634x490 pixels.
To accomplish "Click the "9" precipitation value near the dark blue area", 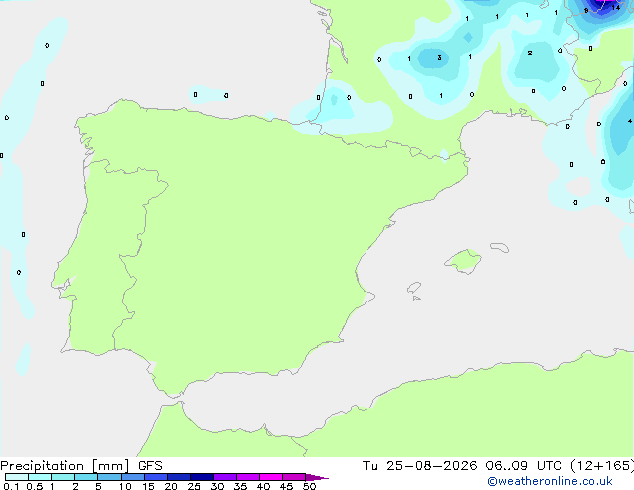I will tap(586, 11).
